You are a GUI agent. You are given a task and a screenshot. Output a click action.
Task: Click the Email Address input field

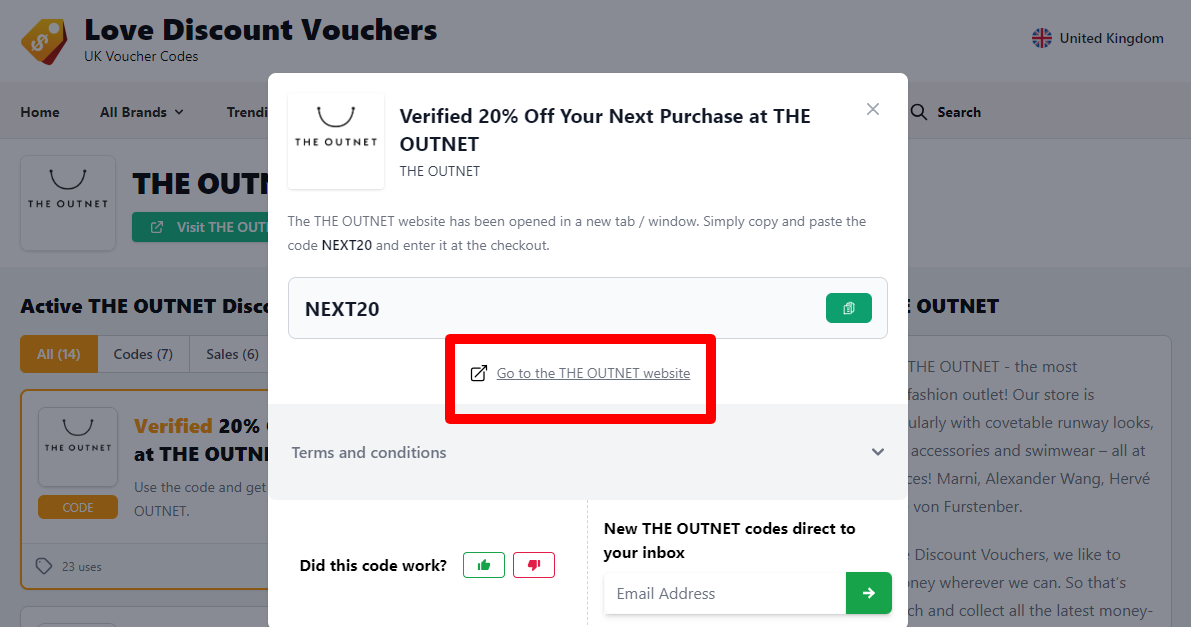724,593
